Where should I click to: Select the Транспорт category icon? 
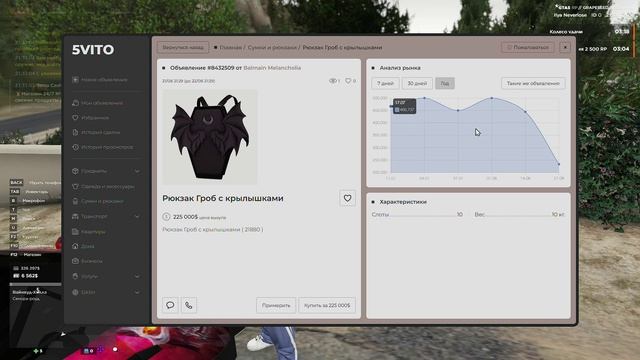75,216
